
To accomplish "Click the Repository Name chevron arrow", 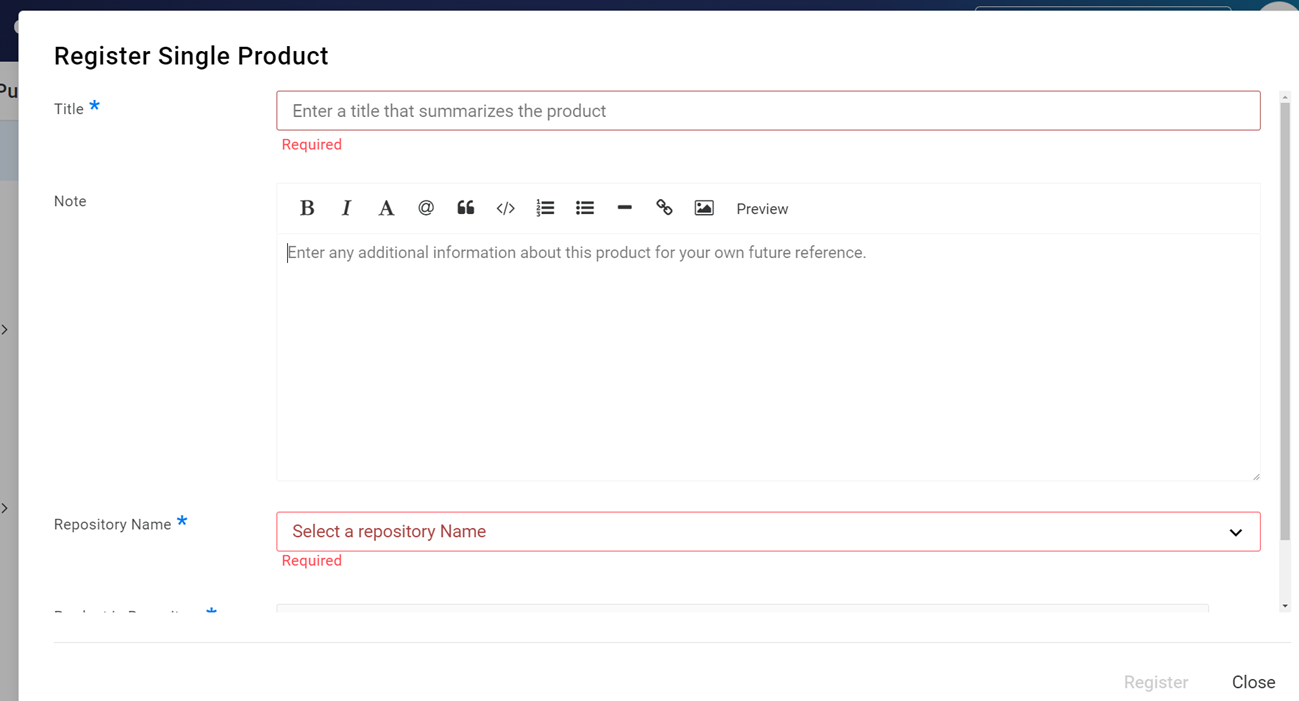I will point(1236,533).
